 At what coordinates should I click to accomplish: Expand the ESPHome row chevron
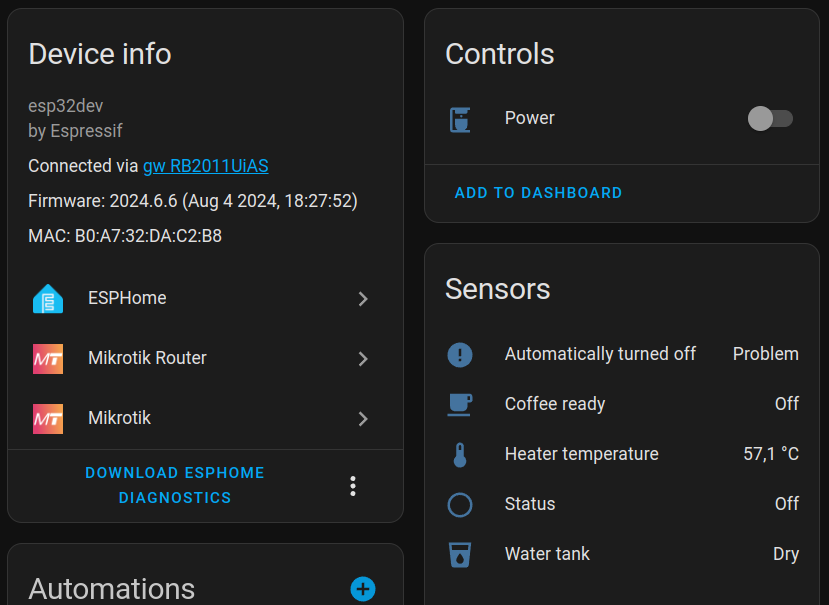[x=363, y=299]
